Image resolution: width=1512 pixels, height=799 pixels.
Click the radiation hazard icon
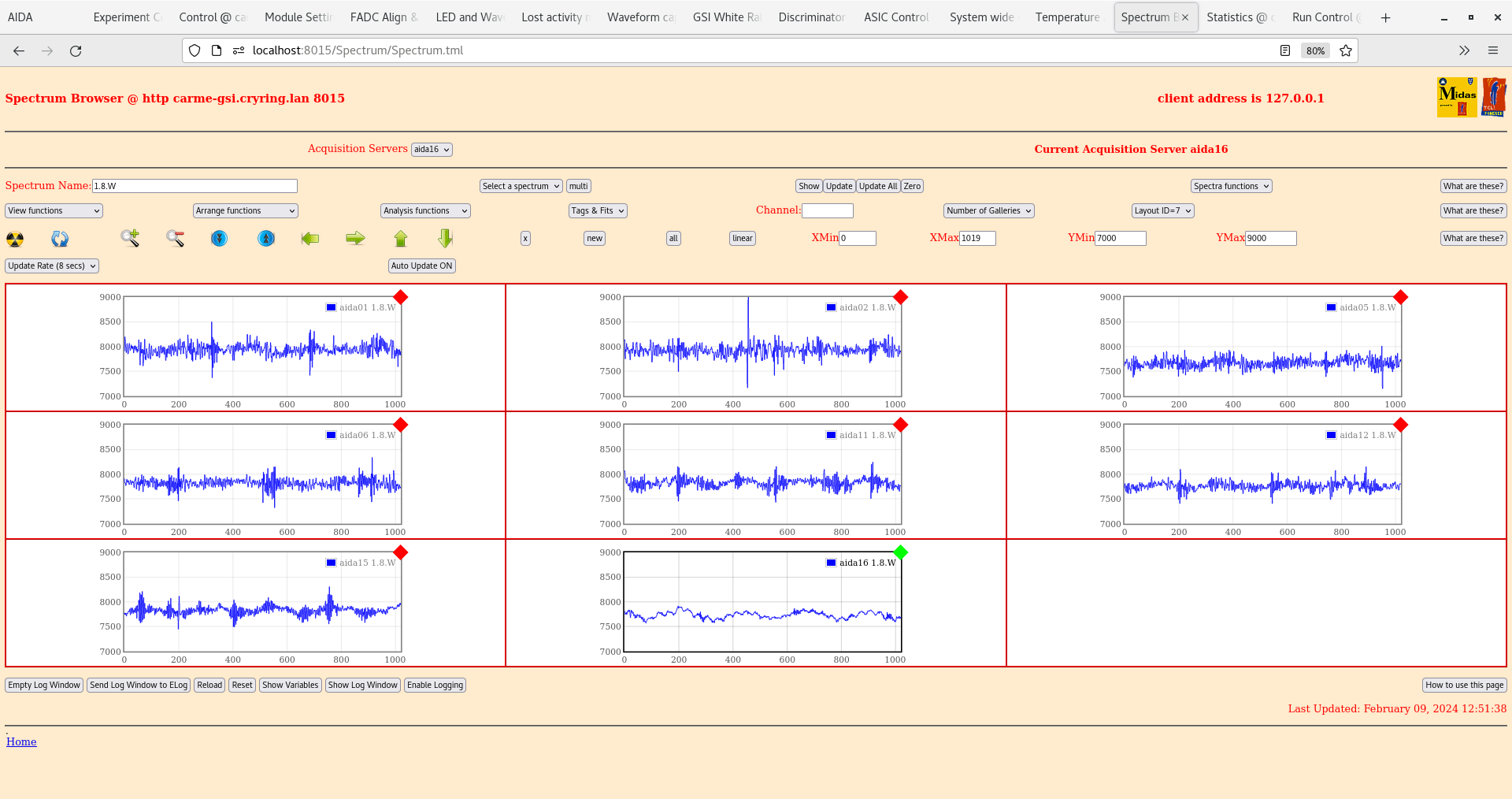[x=15, y=239]
